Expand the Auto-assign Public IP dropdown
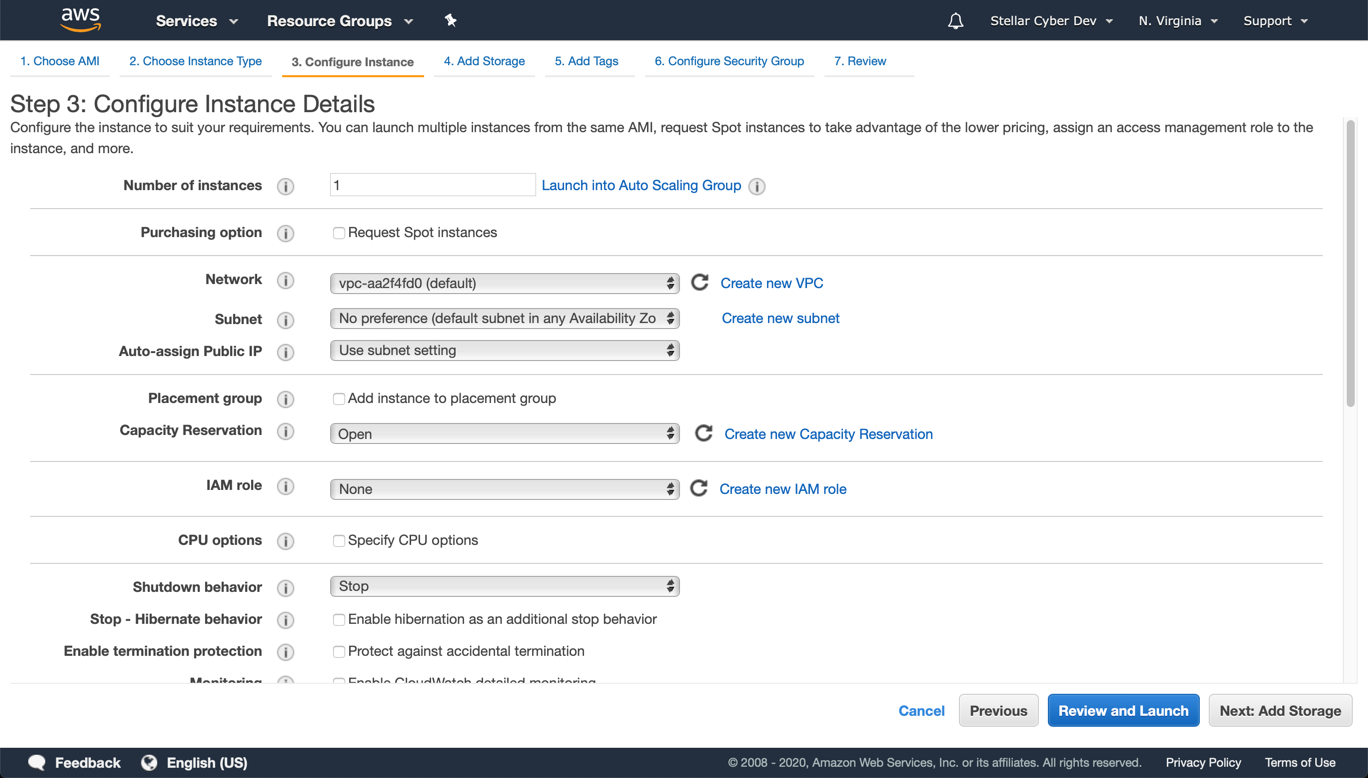Screen dimensions: 1368x778 tap(504, 351)
